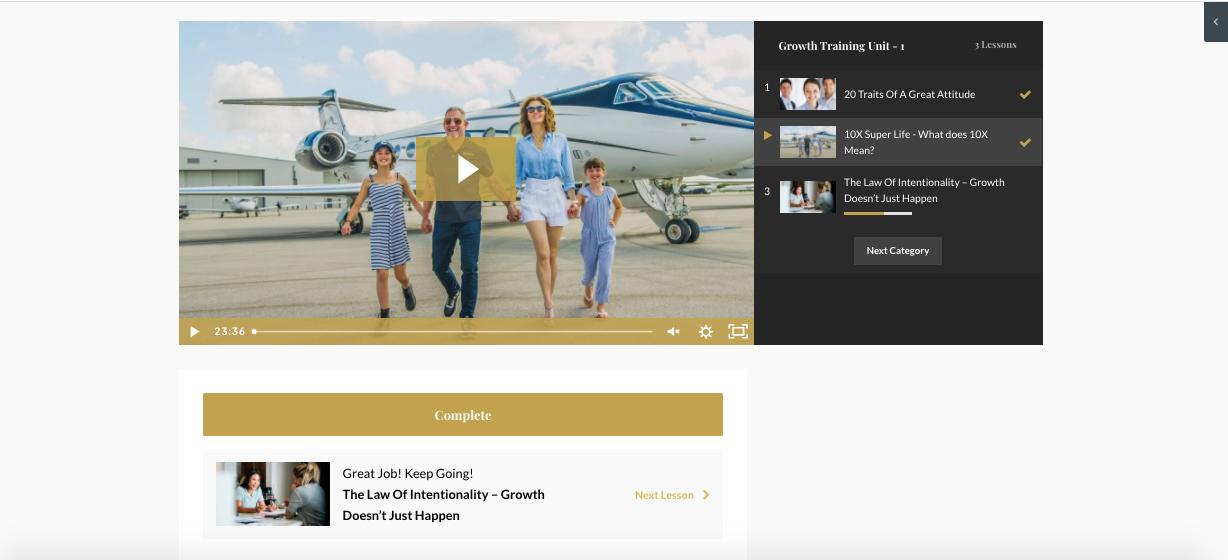Click the now-playing arrow next to 10X lesson

point(768,135)
